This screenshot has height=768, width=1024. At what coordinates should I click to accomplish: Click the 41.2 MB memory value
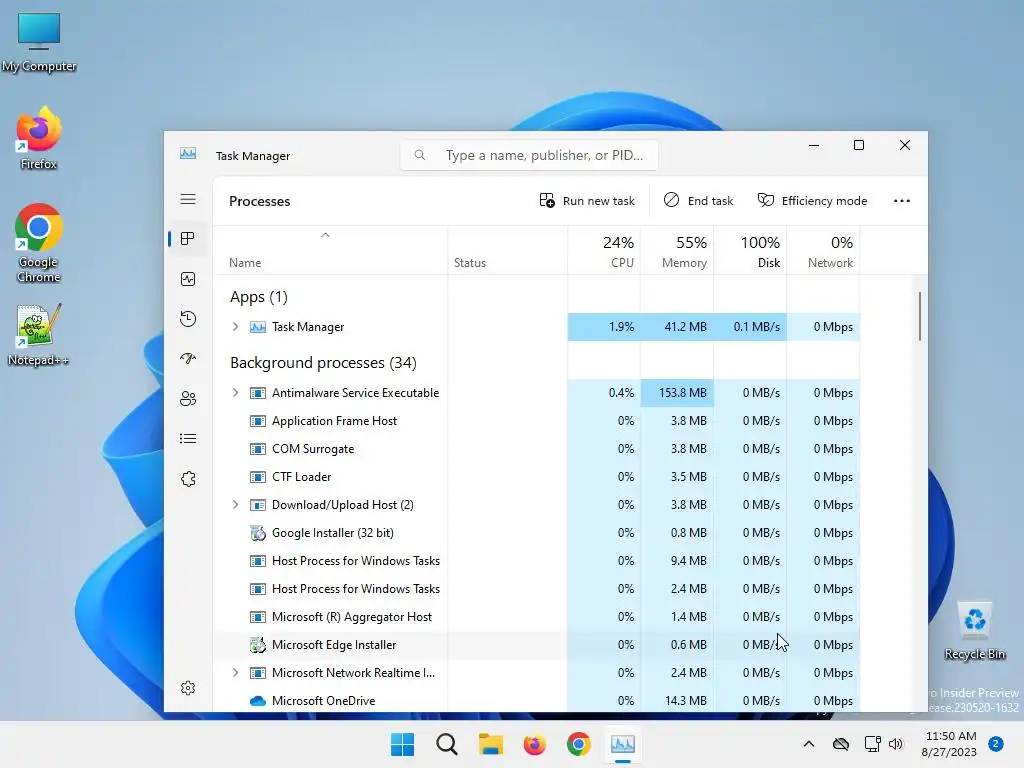coord(685,327)
